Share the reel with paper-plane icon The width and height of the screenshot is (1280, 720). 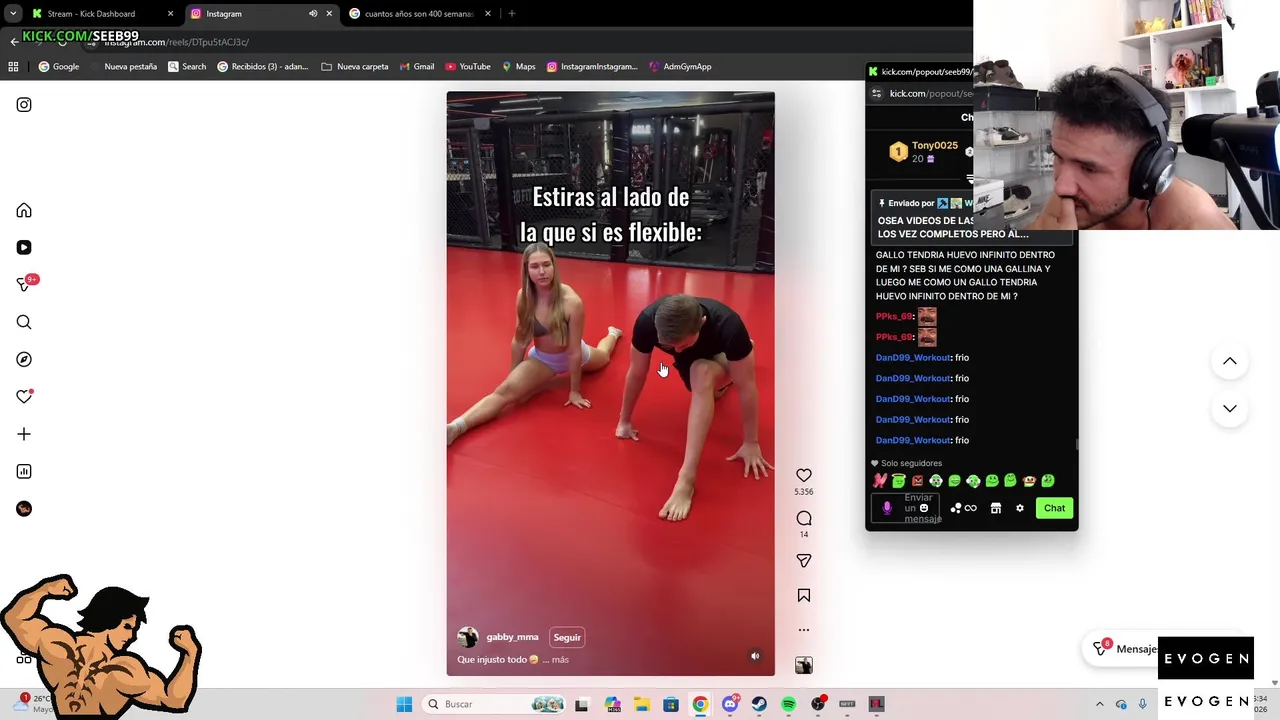pyautogui.click(x=804, y=561)
